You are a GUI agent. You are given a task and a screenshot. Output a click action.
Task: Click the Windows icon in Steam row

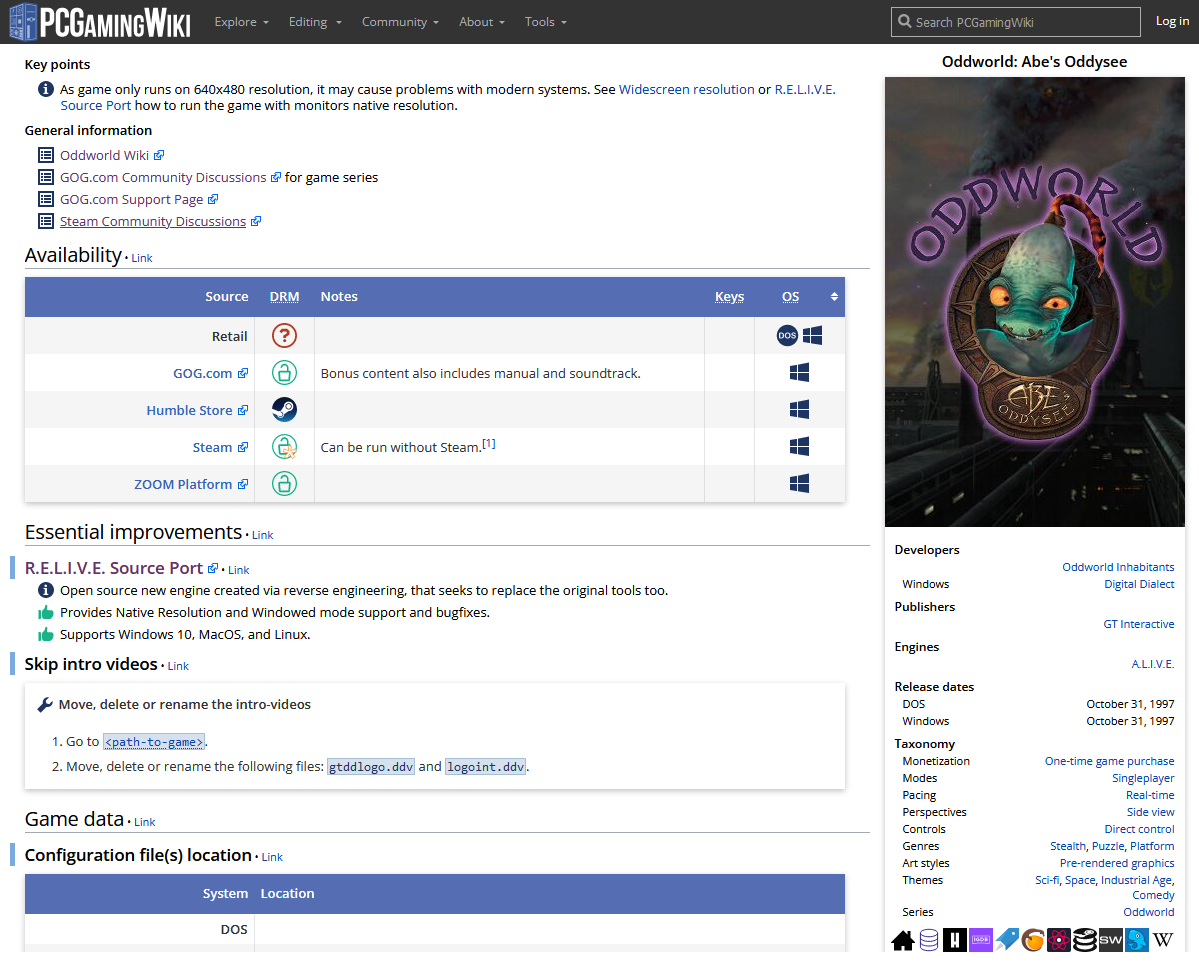click(799, 446)
